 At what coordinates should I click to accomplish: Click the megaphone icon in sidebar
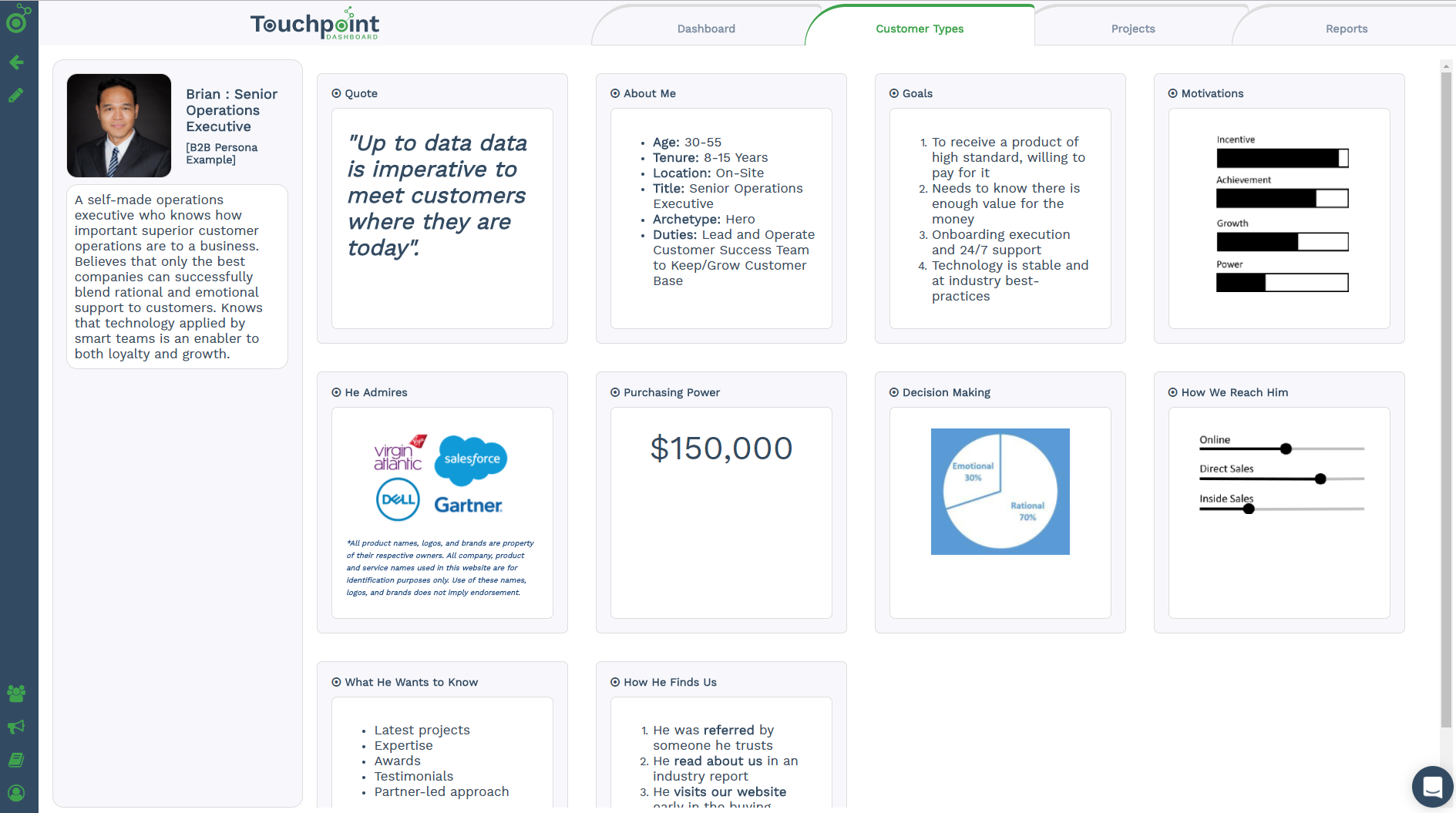[16, 727]
